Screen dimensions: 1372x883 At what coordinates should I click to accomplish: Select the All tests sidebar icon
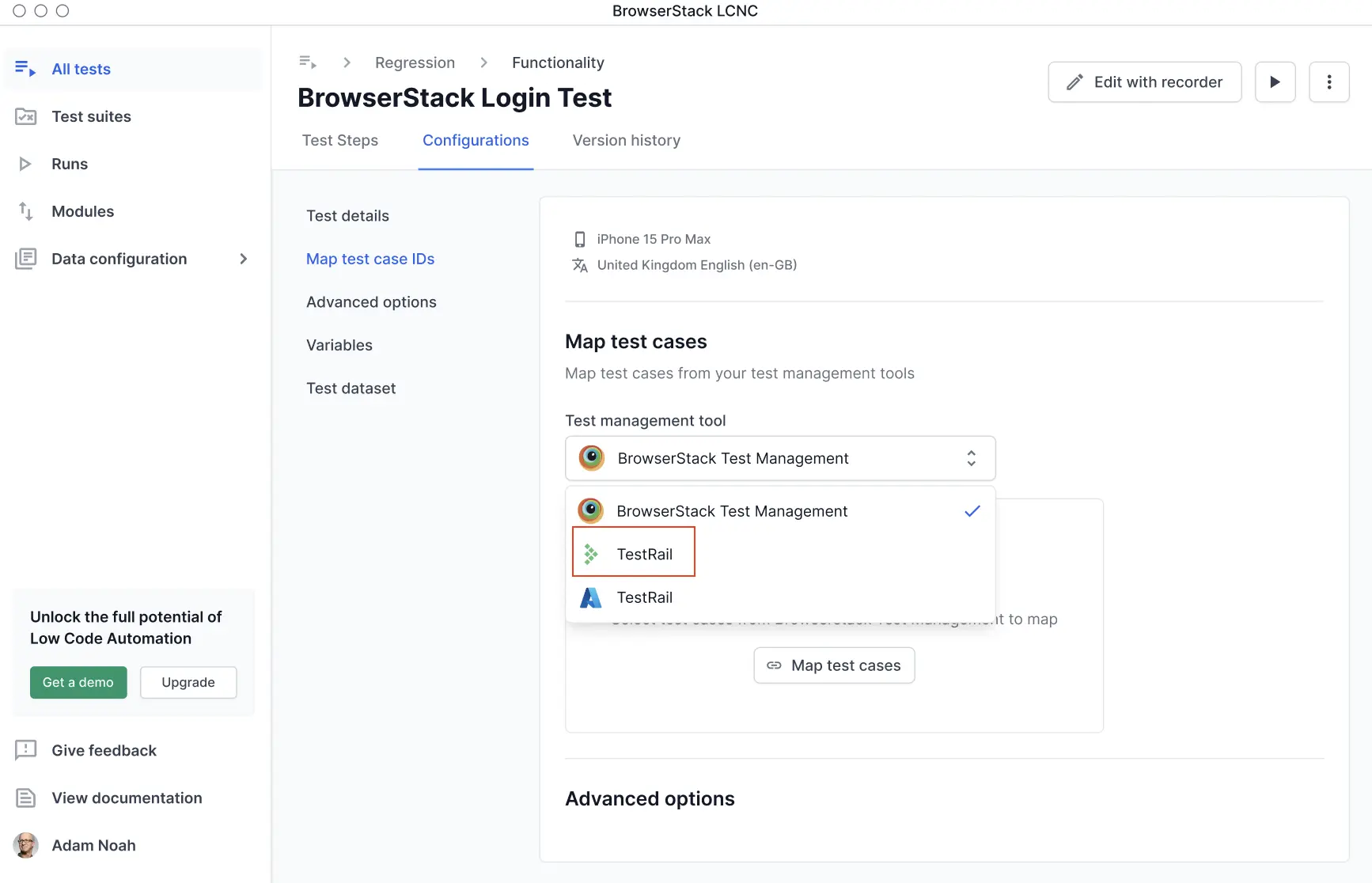tap(25, 69)
